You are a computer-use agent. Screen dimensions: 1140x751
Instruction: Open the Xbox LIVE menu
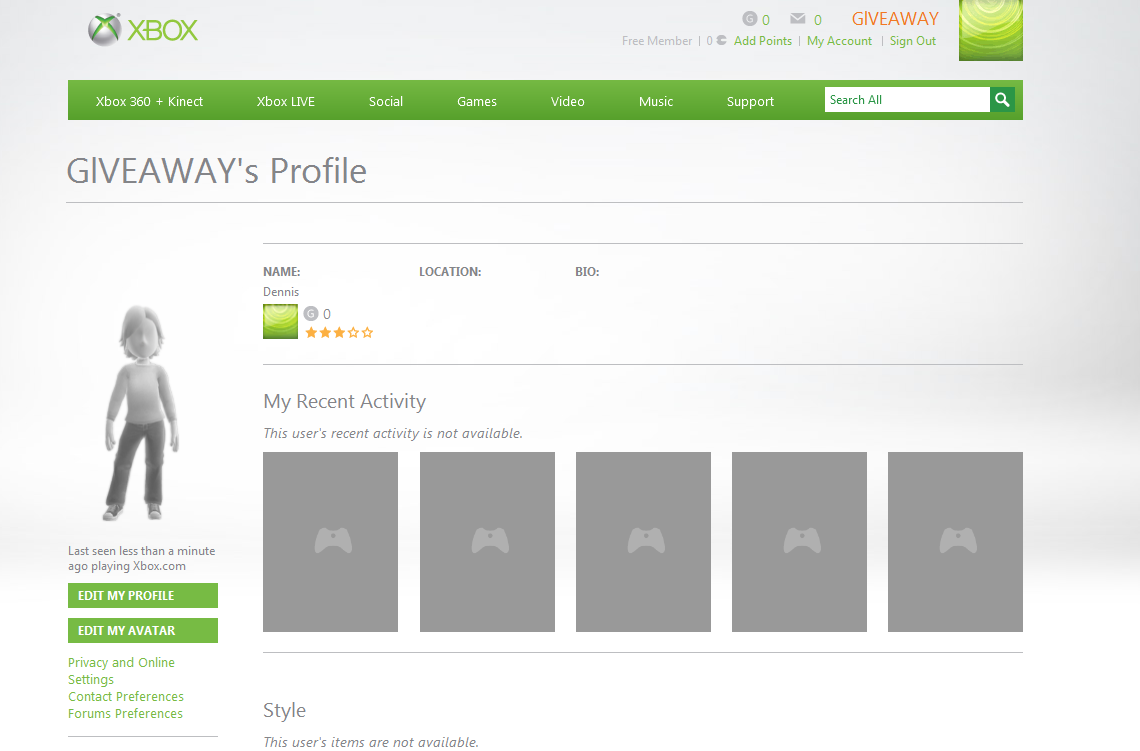click(x=286, y=102)
